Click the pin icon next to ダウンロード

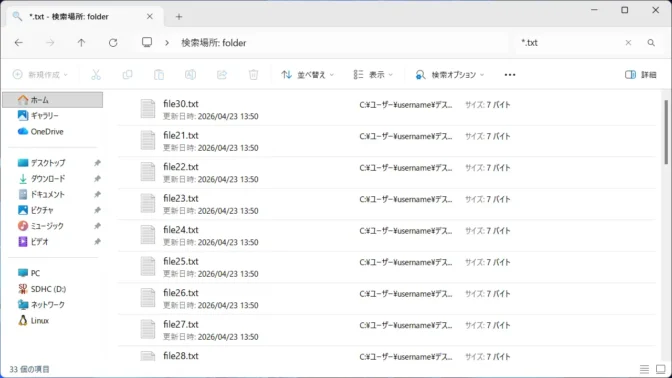click(97, 179)
